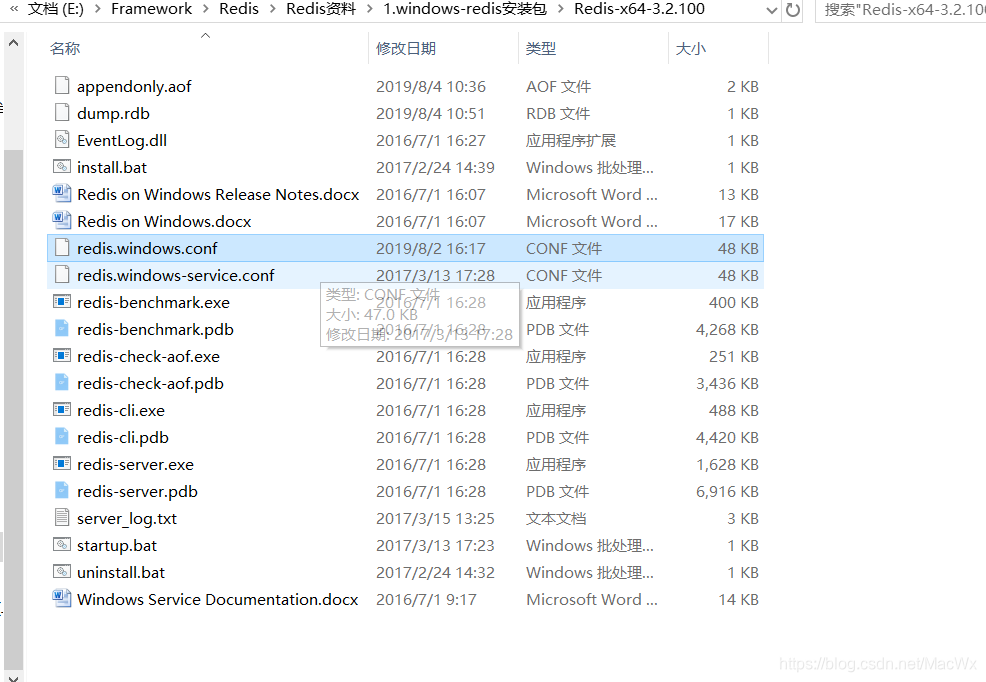Expand chevron after 1.windows-redis安装包 in breadcrumb
Screen dimensions: 986x682
[560, 9]
